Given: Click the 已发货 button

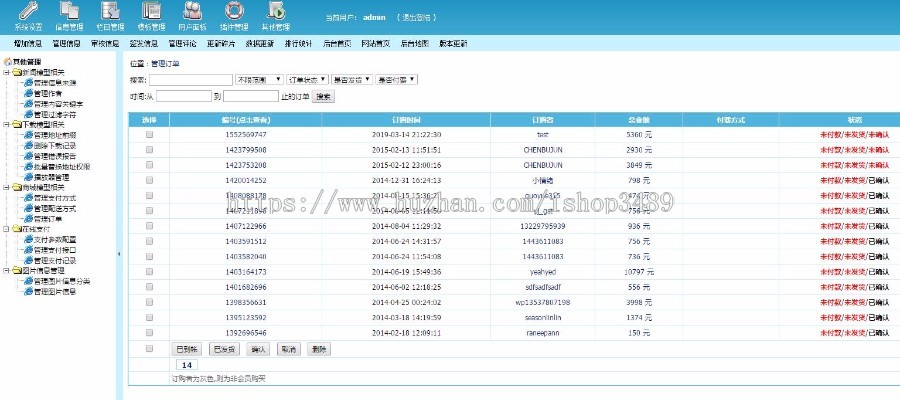Looking at the screenshot, I should pos(224,349).
